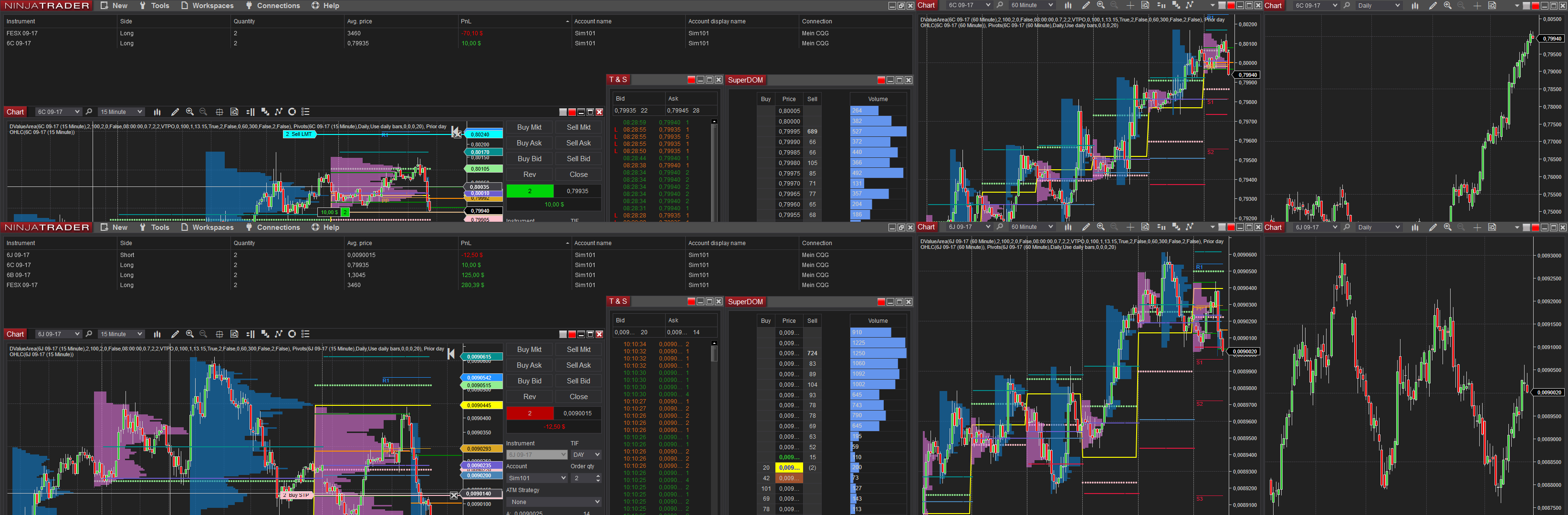Cancel the Buy STP order with its X marker

coord(454,495)
